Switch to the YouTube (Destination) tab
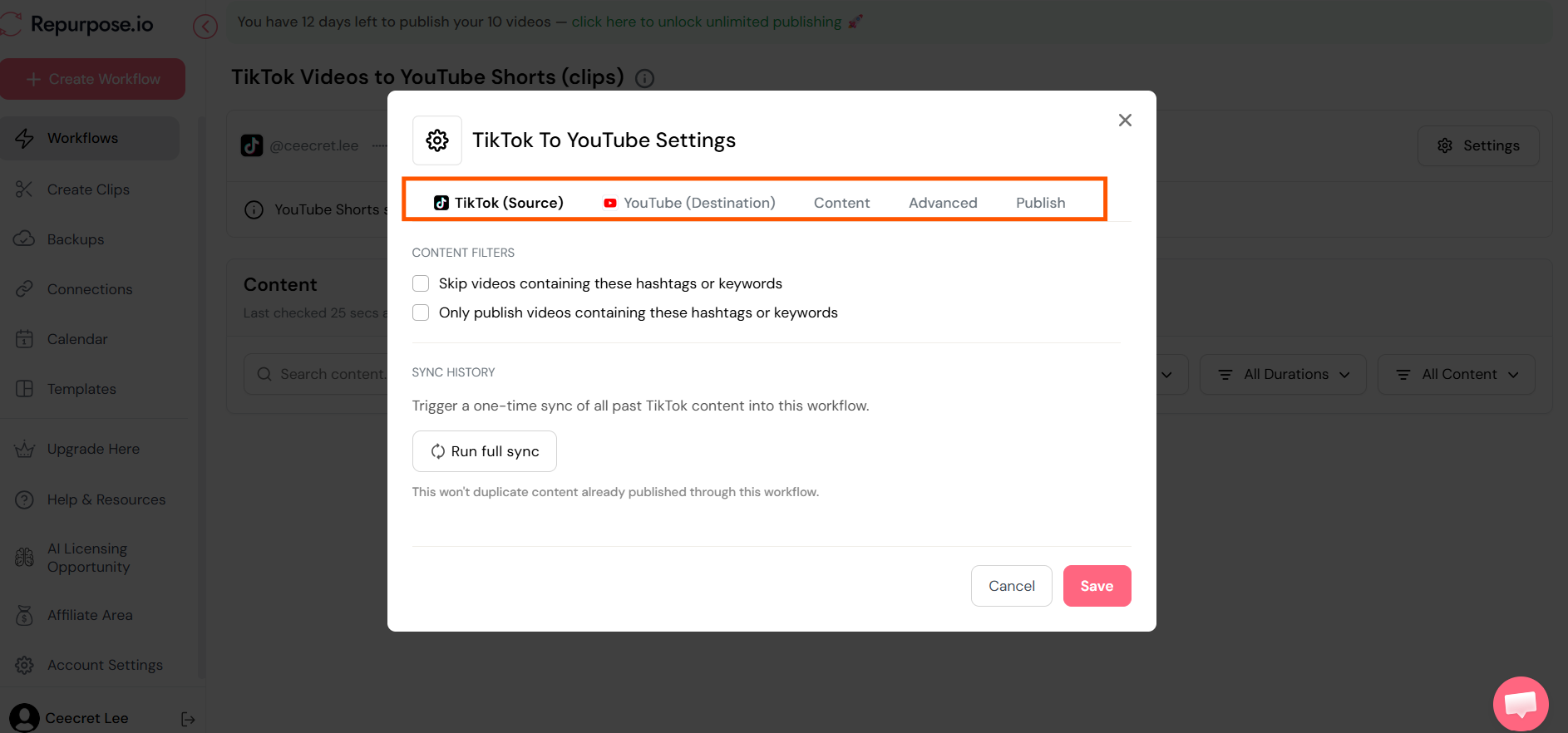 tap(689, 203)
